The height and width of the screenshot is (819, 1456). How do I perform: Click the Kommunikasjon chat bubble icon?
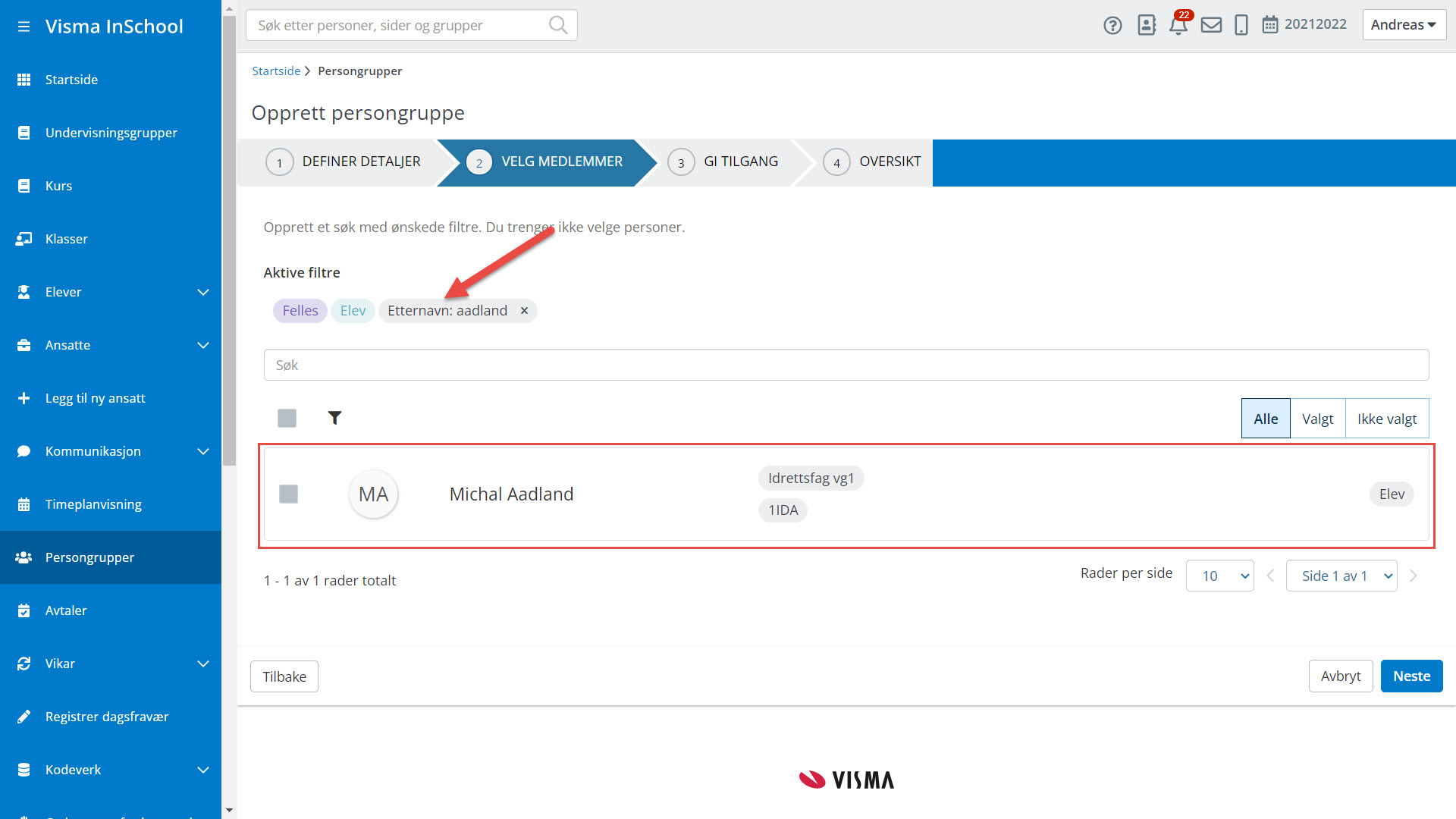pyautogui.click(x=24, y=451)
